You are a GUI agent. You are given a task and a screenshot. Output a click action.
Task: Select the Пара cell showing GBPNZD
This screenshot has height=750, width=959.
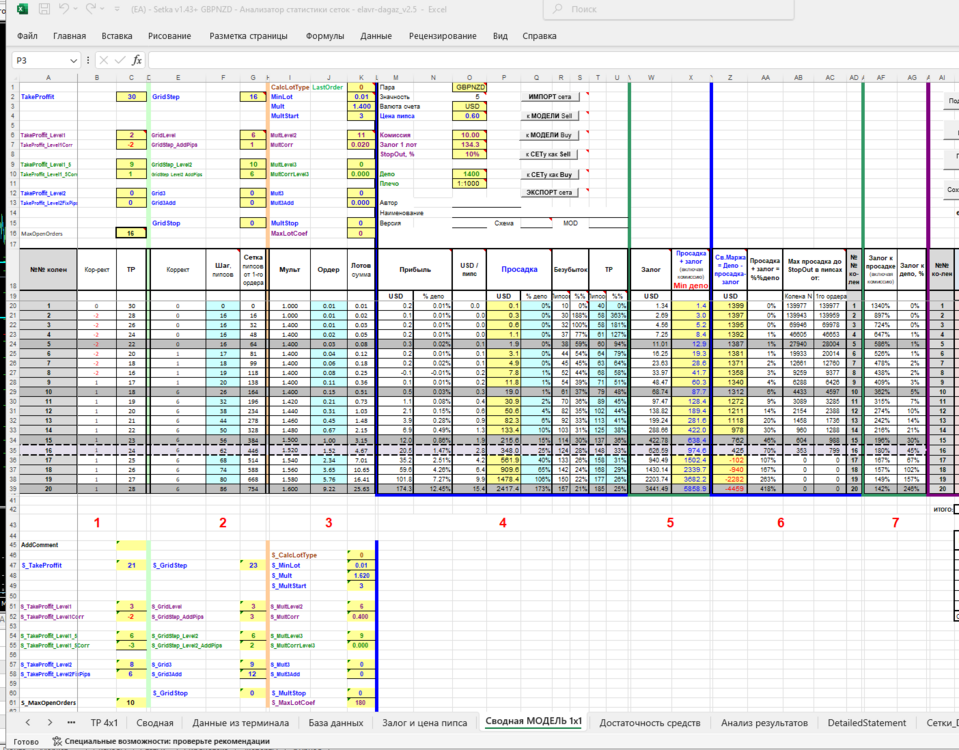click(x=469, y=87)
